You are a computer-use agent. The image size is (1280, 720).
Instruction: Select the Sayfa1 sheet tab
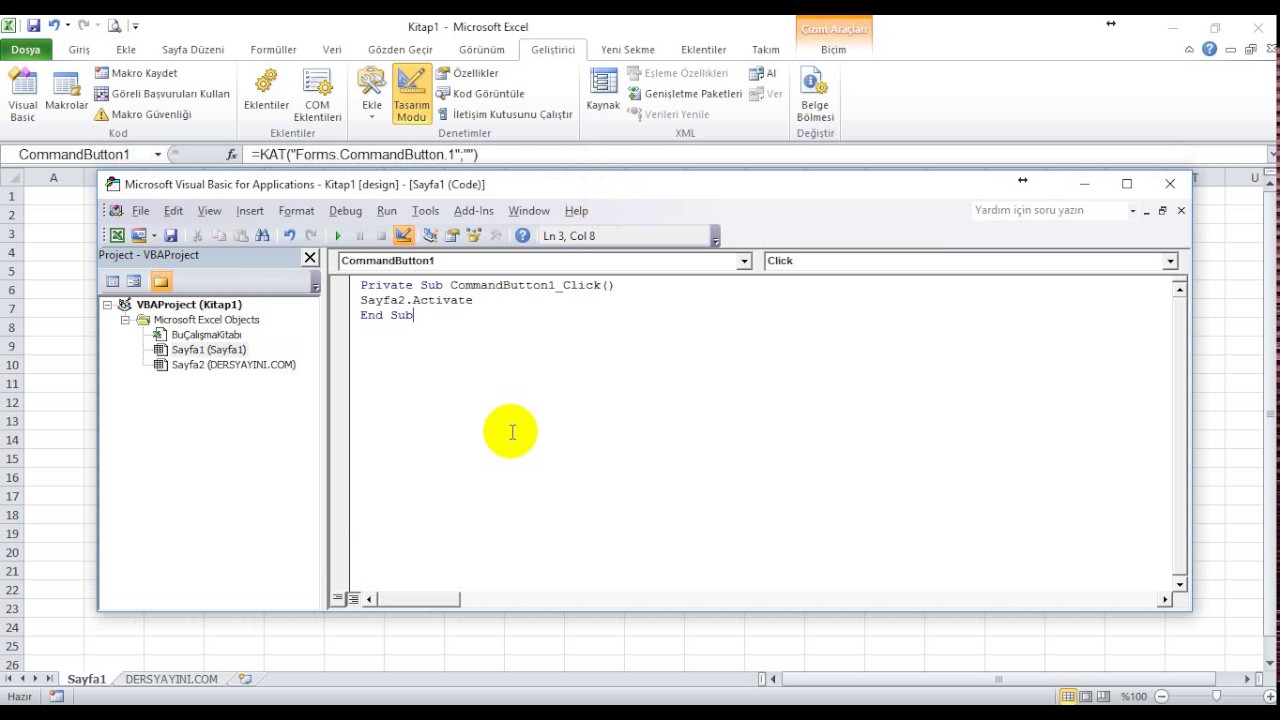click(x=87, y=679)
